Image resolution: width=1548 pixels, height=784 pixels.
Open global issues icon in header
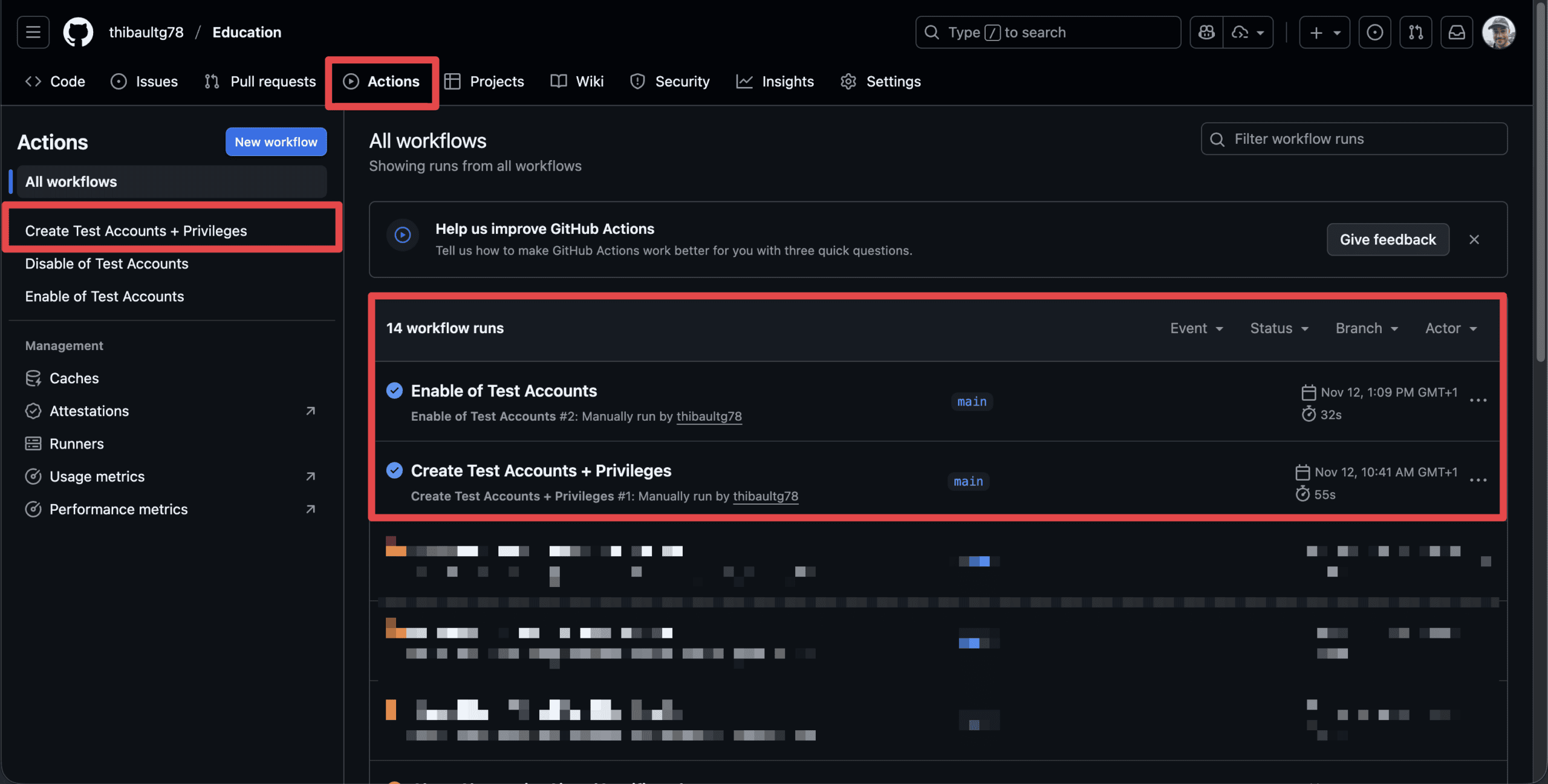click(x=1374, y=32)
